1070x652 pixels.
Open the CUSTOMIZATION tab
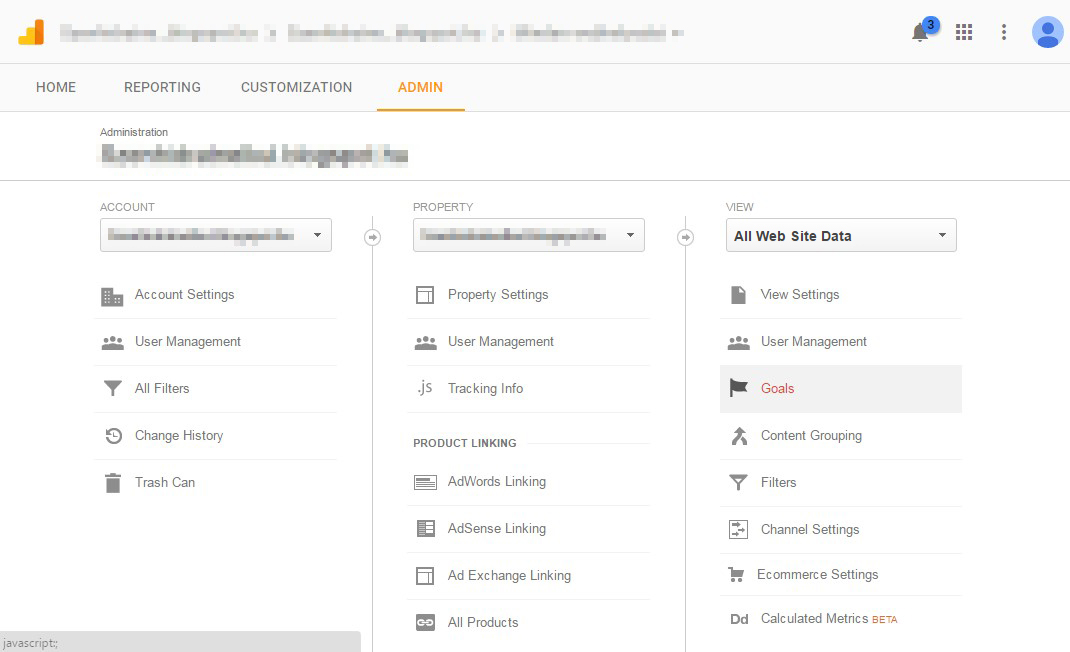(296, 87)
